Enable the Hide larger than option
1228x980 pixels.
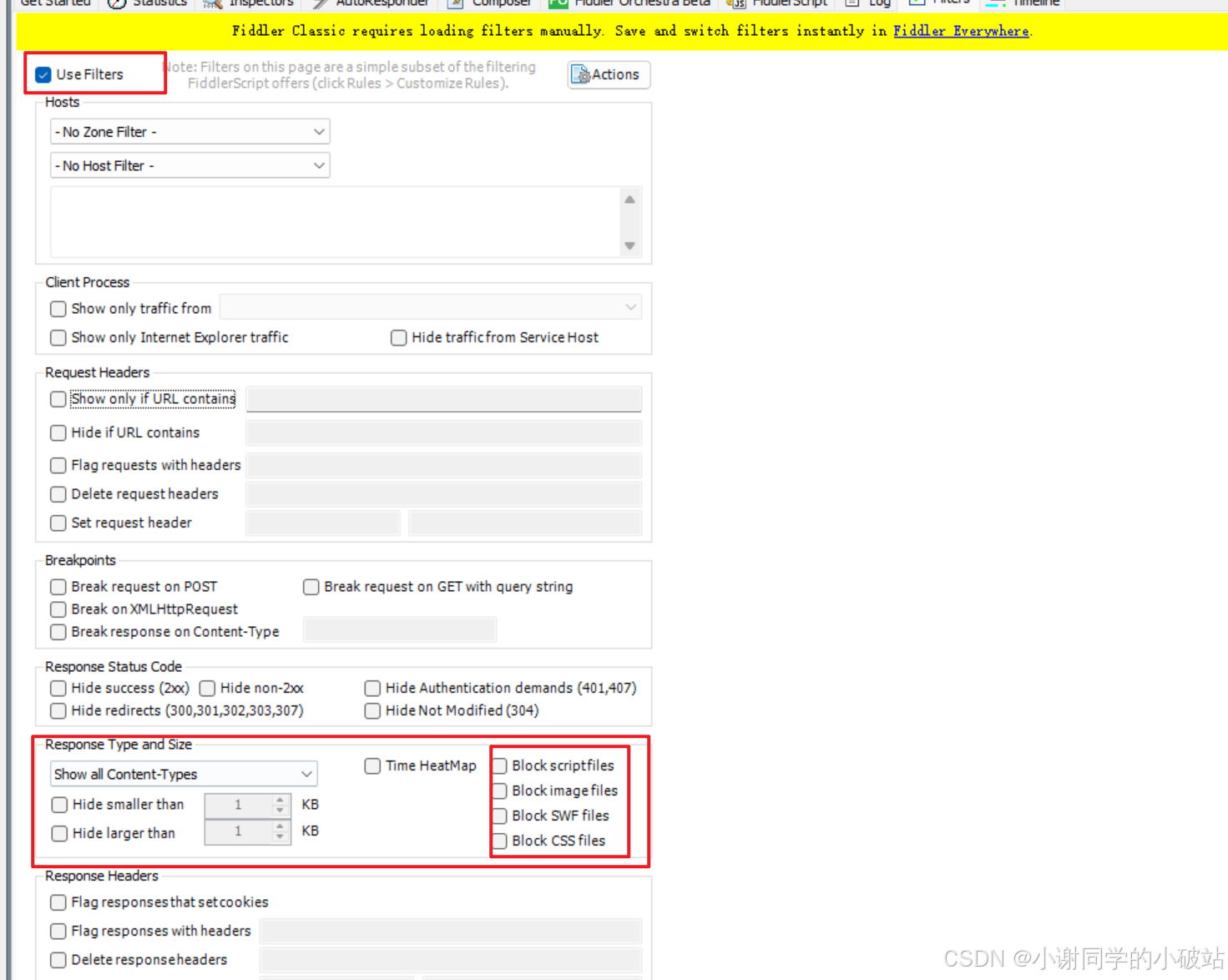[x=59, y=833]
